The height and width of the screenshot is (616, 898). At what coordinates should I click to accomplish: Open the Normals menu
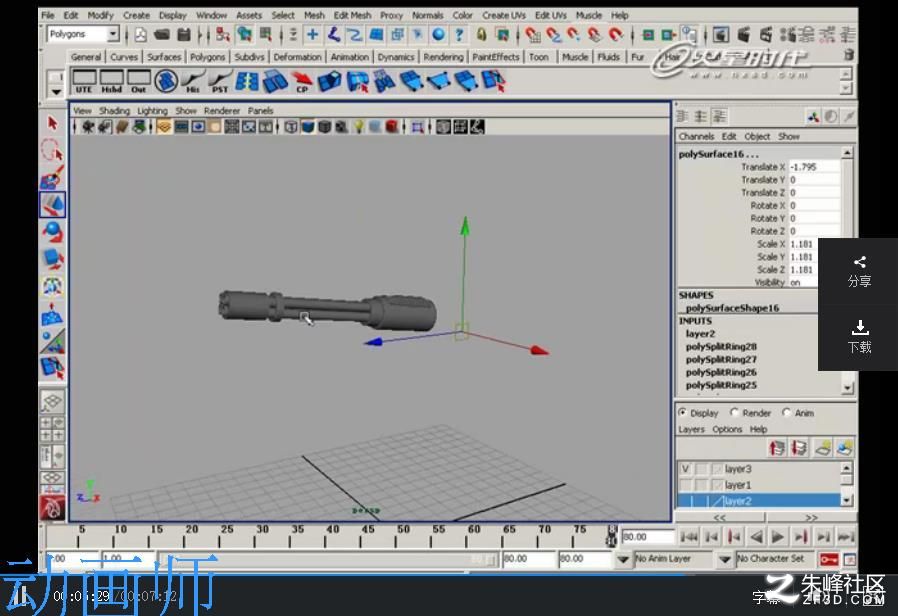(427, 15)
